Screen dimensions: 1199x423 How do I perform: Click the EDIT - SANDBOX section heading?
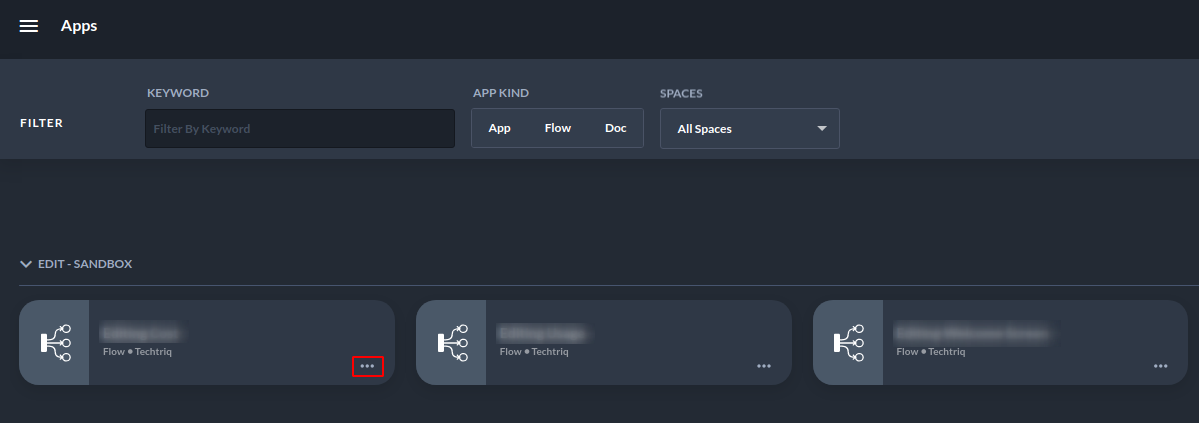click(85, 264)
